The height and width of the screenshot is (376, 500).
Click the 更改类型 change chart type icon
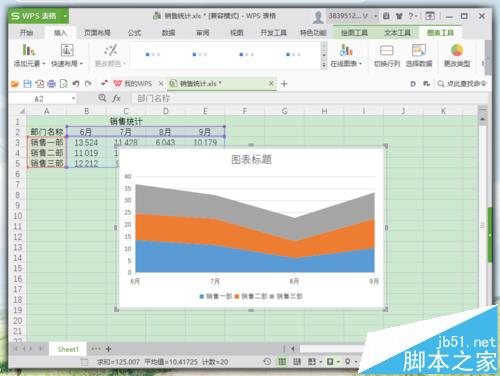click(457, 50)
